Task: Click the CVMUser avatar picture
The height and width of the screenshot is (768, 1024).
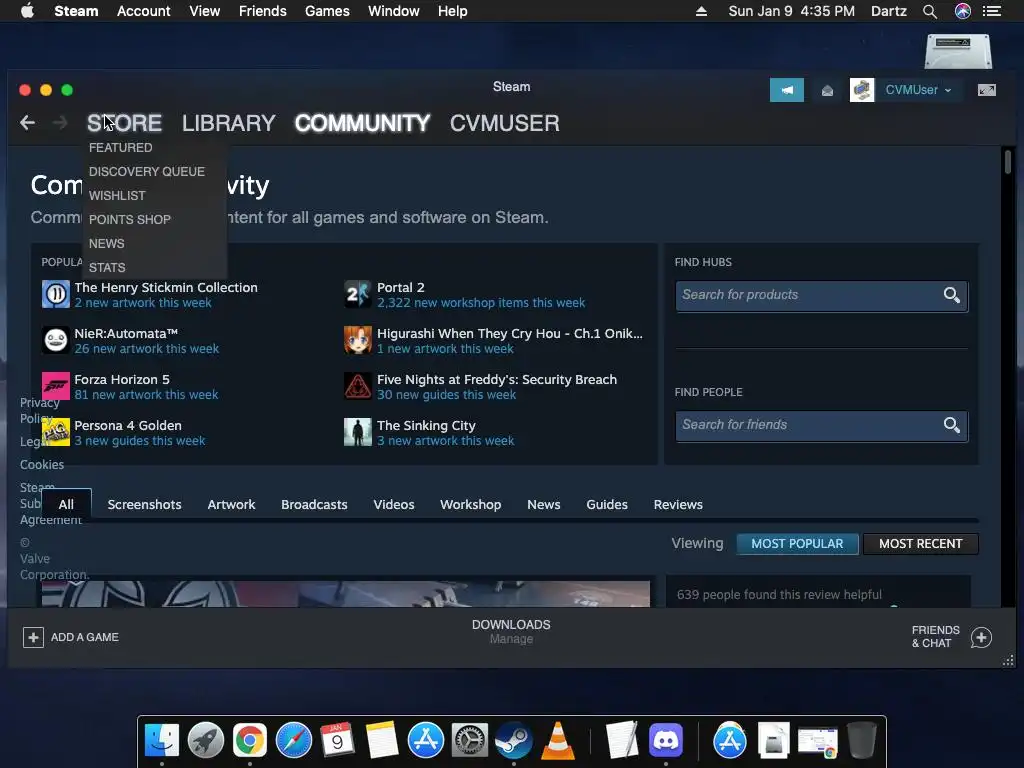Action: (861, 90)
